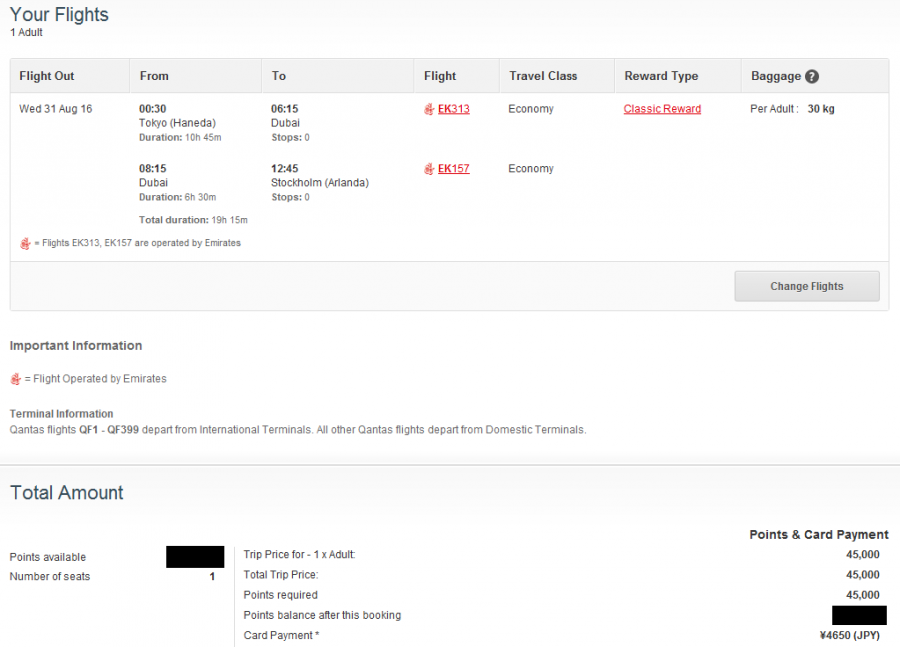Viewport: 900px width, 647px height.
Task: Click 'Number of seats' label
Action: click(x=50, y=576)
